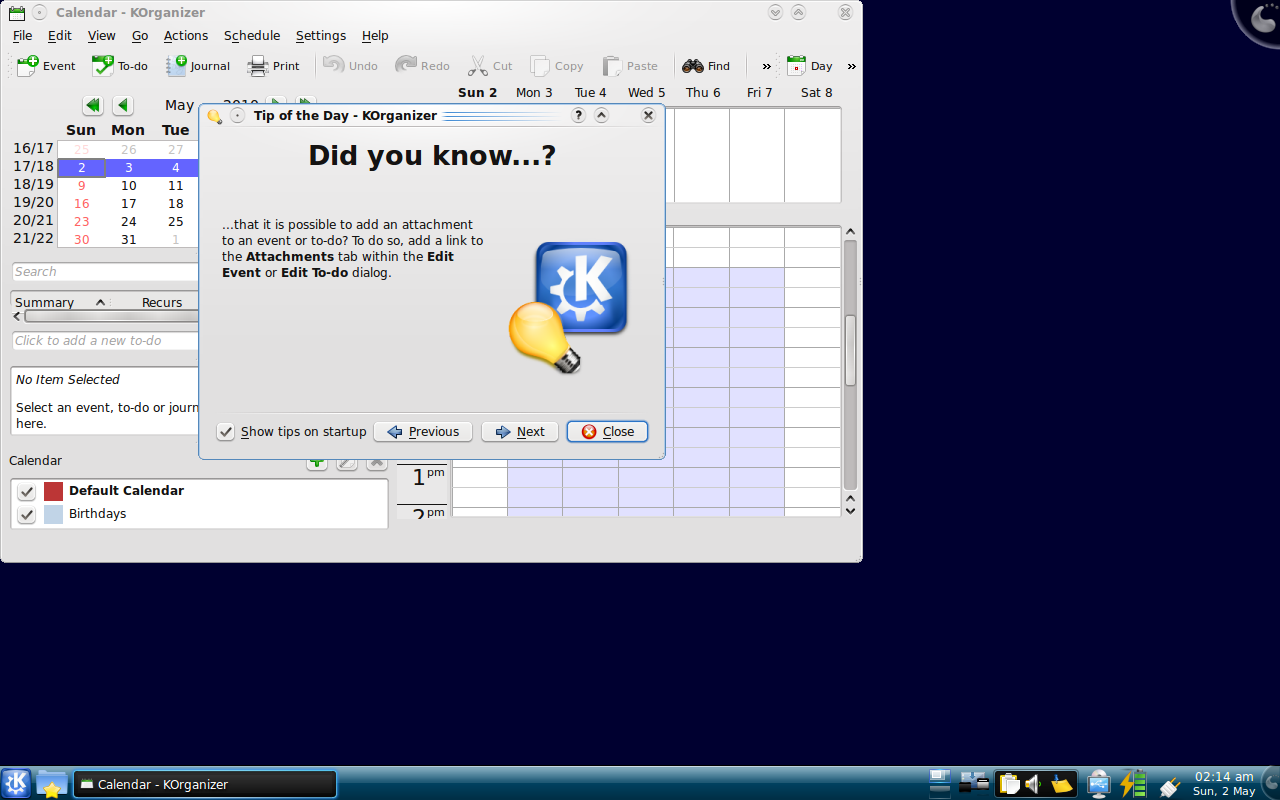Switch to Day view in toolbar

810,66
